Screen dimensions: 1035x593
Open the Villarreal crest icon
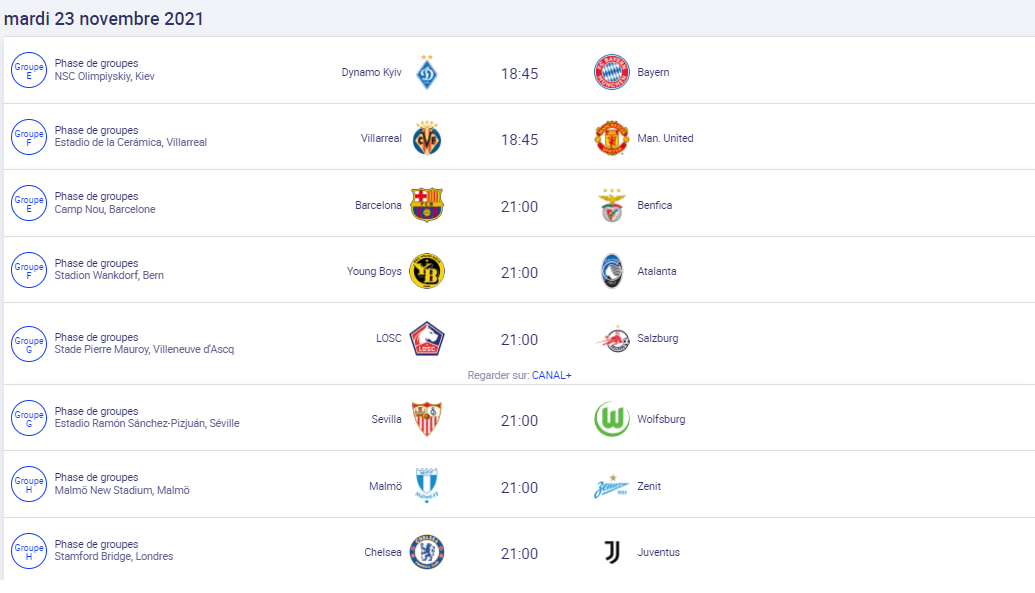(427, 138)
